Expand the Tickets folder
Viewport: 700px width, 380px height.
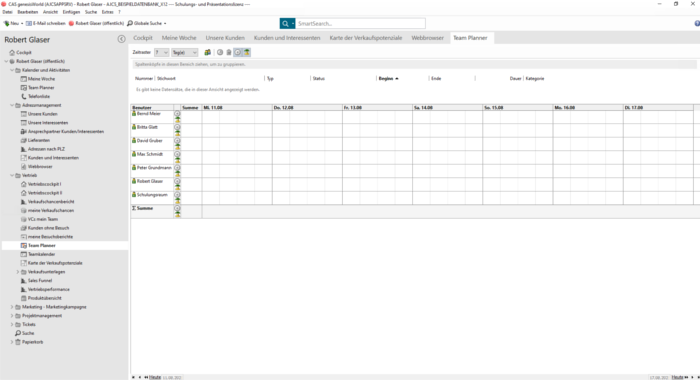pyautogui.click(x=12, y=325)
